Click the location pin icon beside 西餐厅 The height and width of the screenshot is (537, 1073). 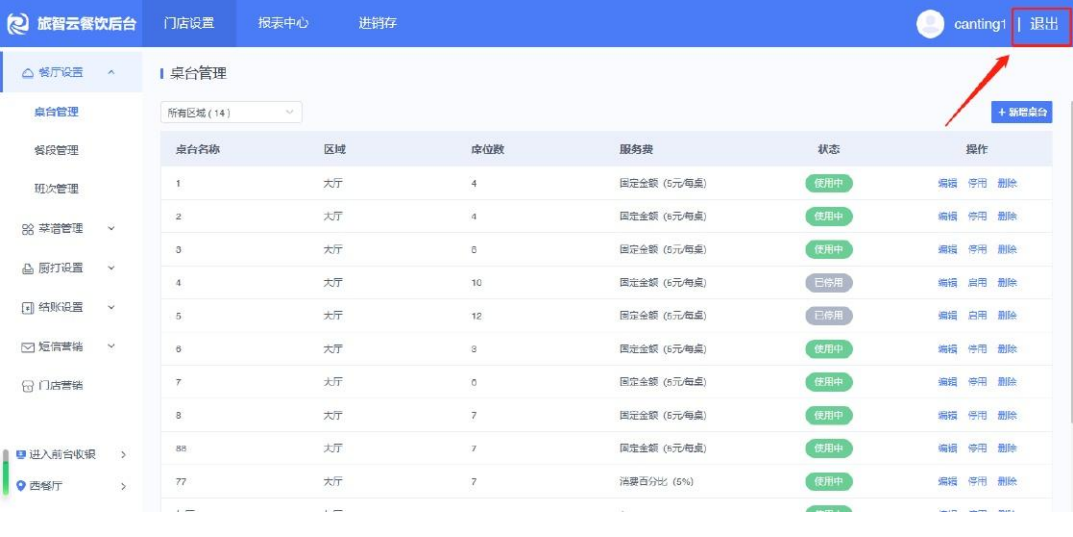coord(21,486)
